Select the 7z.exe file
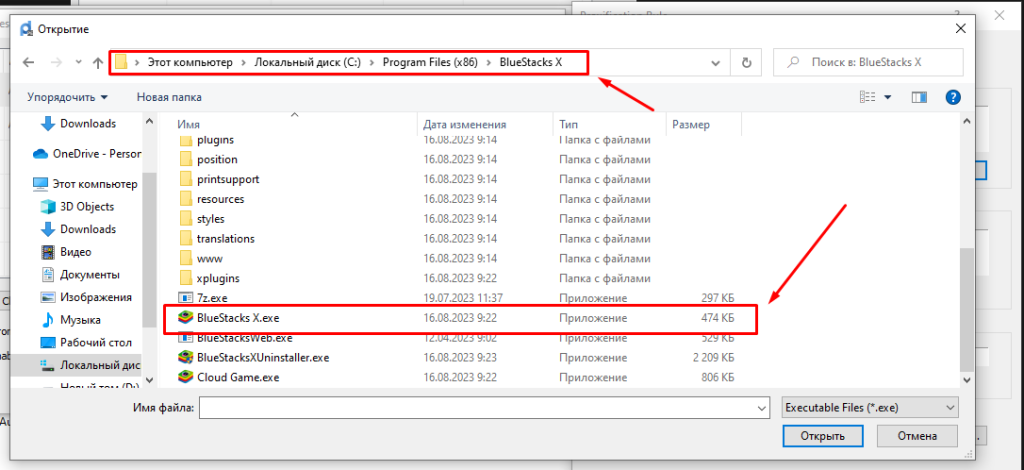This screenshot has height=470, width=1024. click(x=212, y=298)
